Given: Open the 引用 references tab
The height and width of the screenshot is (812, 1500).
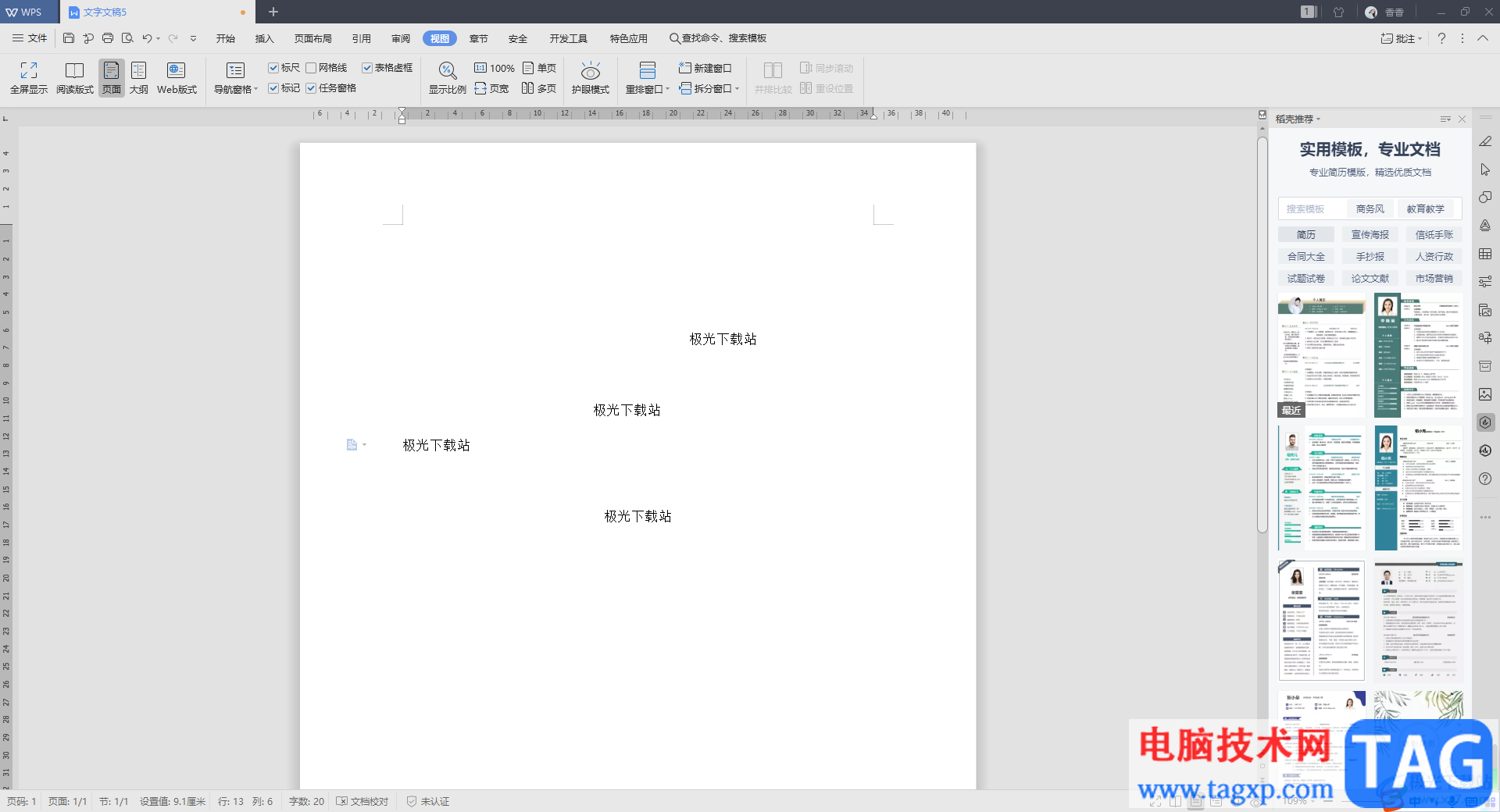Looking at the screenshot, I should point(361,38).
